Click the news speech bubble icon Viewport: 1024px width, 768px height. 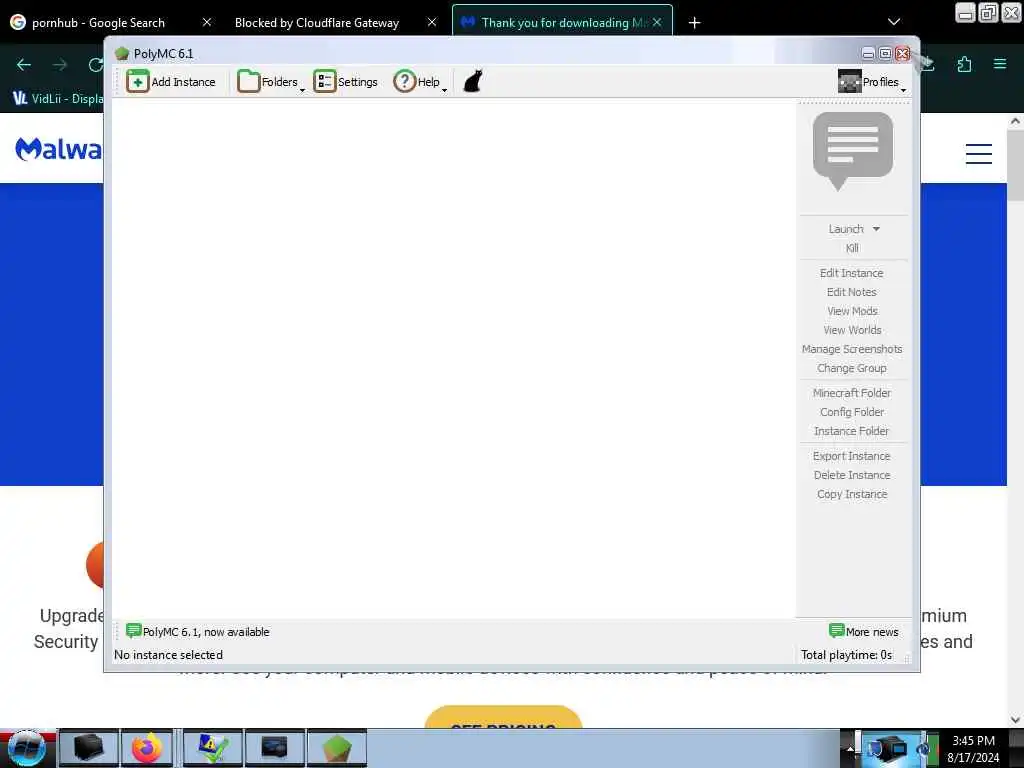(852, 151)
